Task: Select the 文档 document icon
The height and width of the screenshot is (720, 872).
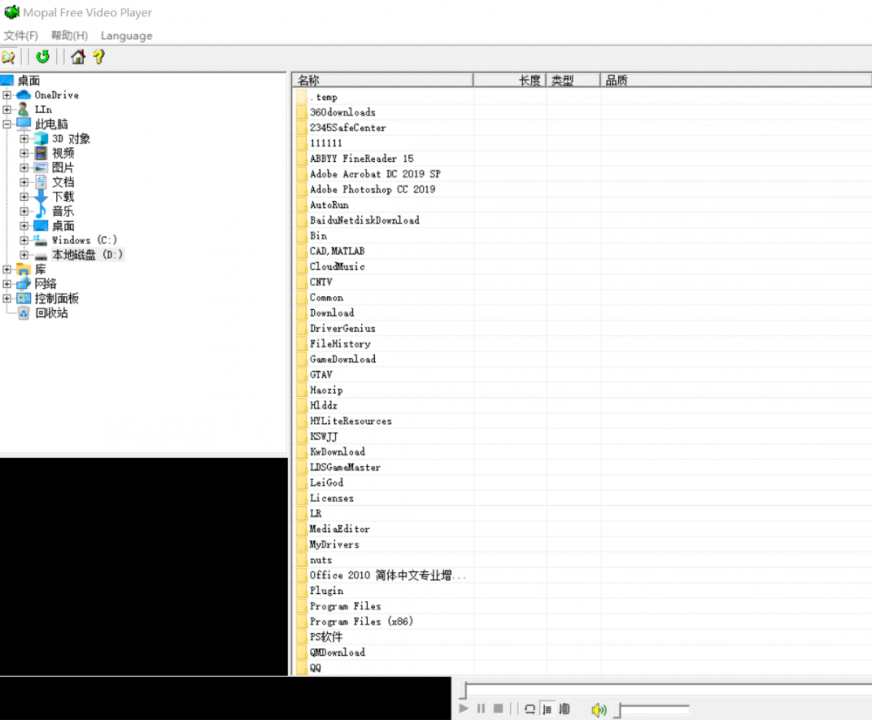Action: [41, 182]
